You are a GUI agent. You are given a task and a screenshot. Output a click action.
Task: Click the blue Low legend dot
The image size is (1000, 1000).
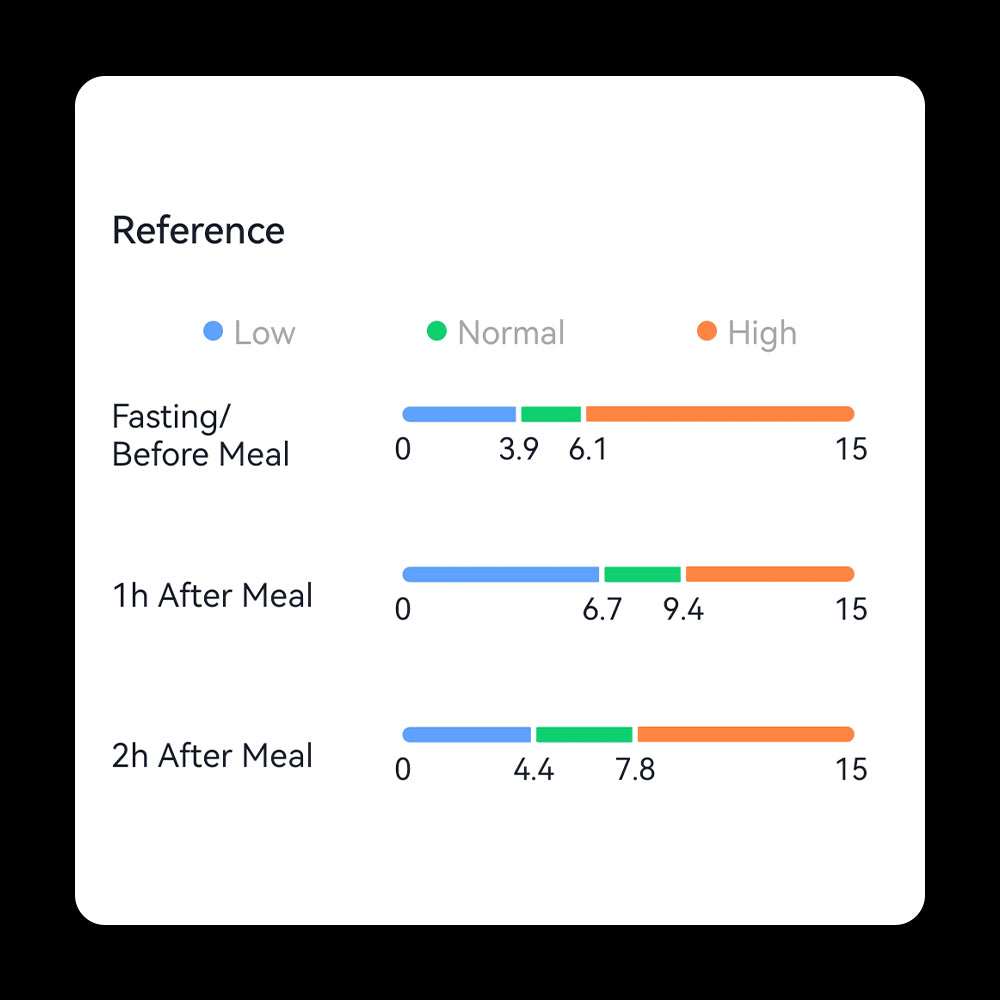coord(213,331)
